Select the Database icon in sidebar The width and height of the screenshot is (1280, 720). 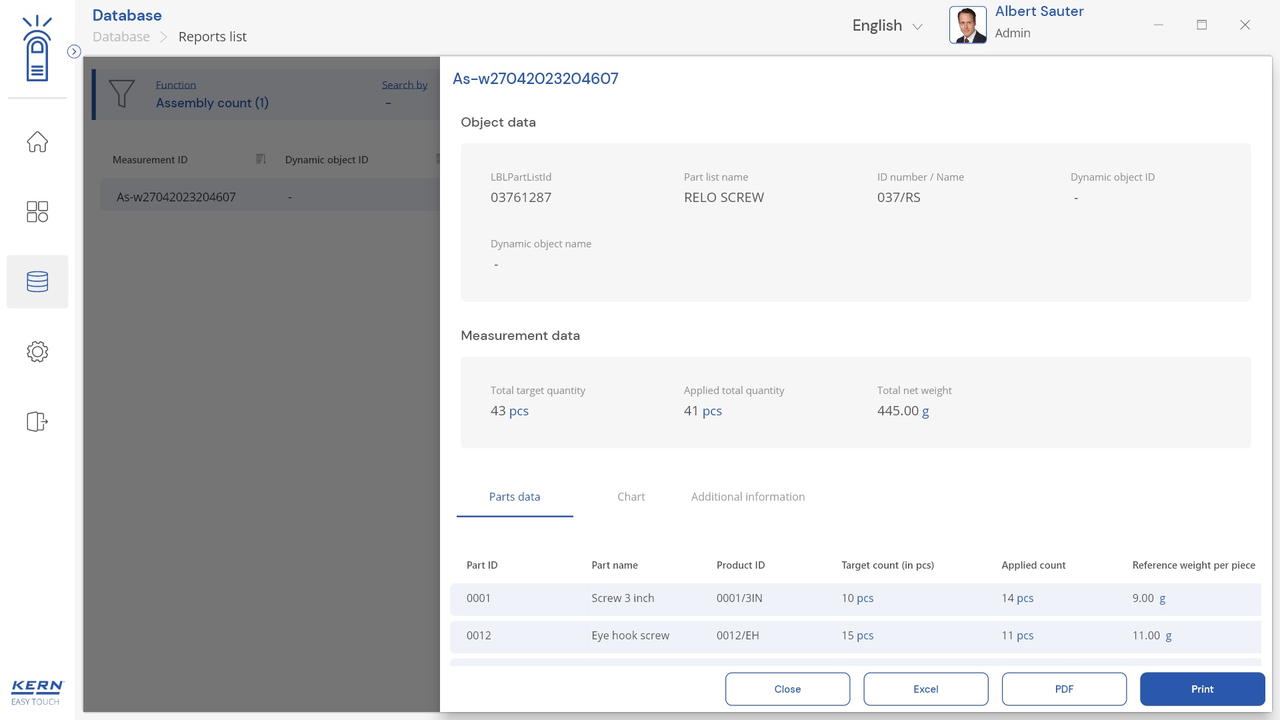(x=37, y=282)
